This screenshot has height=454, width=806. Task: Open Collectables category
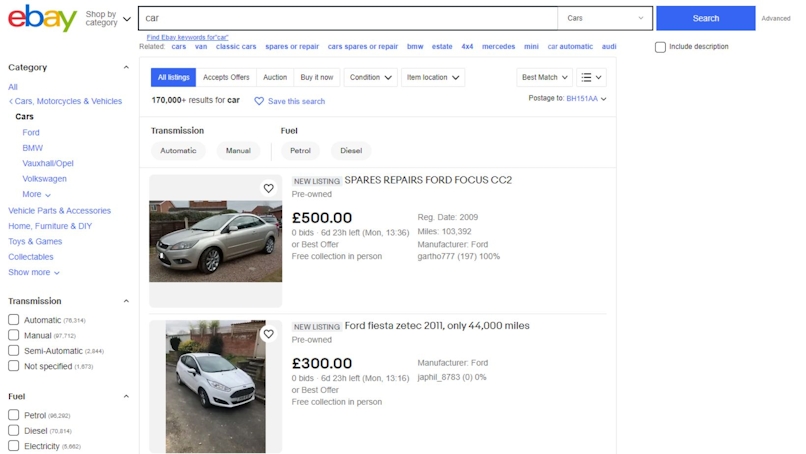point(31,257)
